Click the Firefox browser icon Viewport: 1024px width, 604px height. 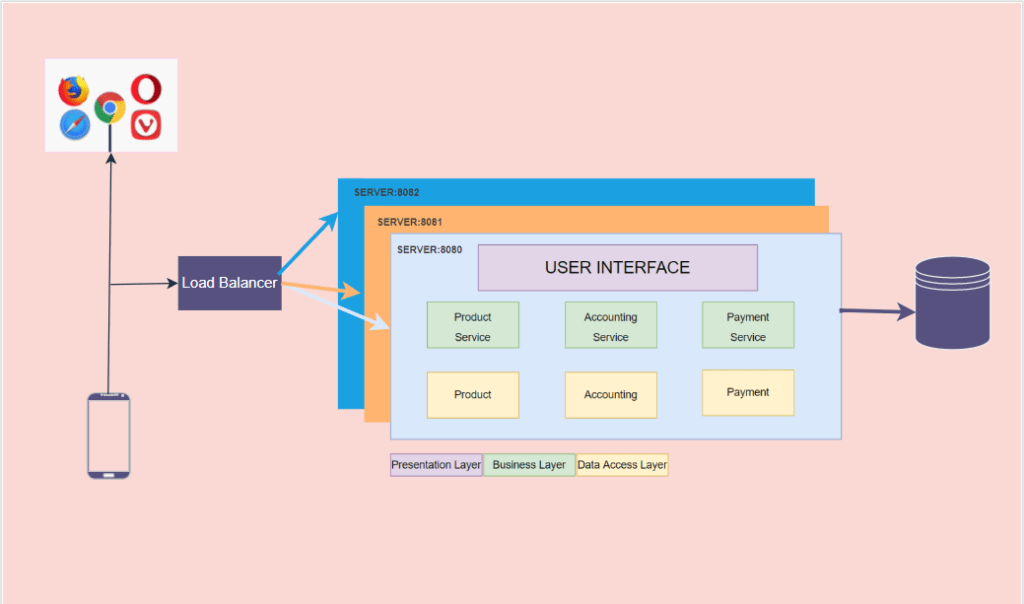pyautogui.click(x=73, y=91)
